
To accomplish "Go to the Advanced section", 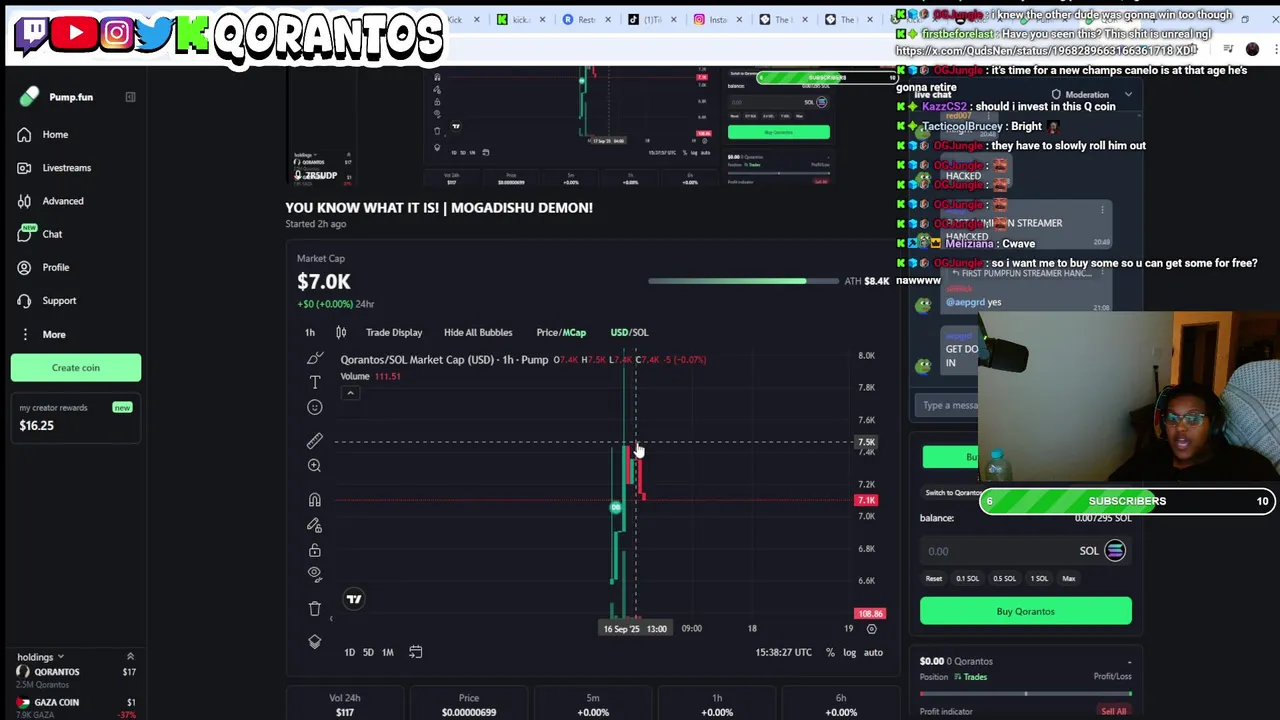I will [62, 201].
